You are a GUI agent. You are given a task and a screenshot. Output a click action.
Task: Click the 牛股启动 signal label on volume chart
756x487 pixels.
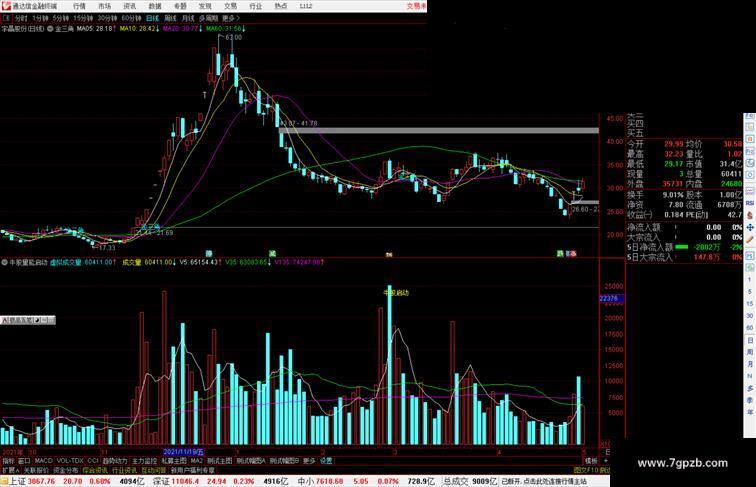pyautogui.click(x=396, y=292)
